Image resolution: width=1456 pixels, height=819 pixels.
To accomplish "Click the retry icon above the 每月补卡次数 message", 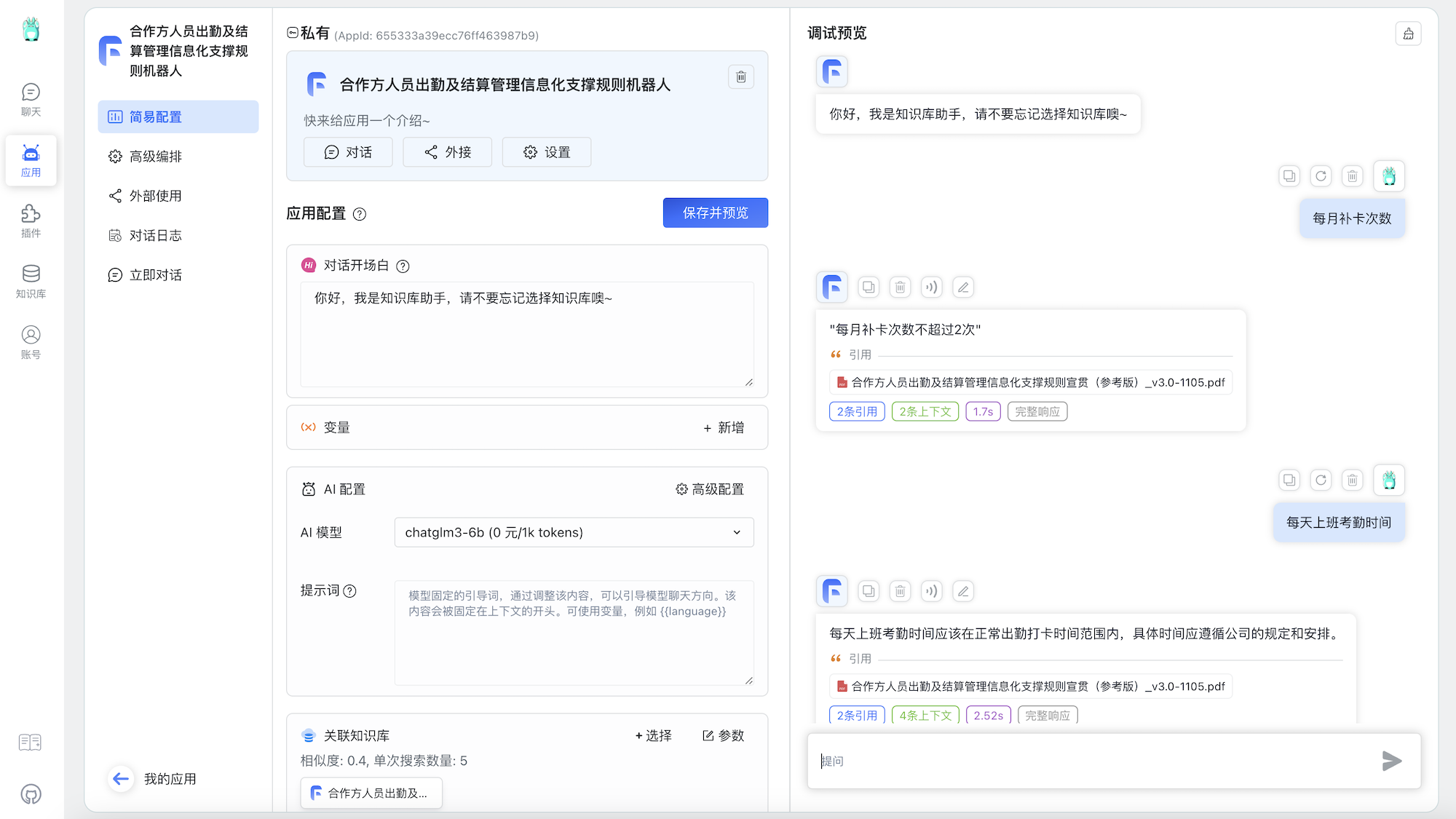I will (x=1321, y=176).
